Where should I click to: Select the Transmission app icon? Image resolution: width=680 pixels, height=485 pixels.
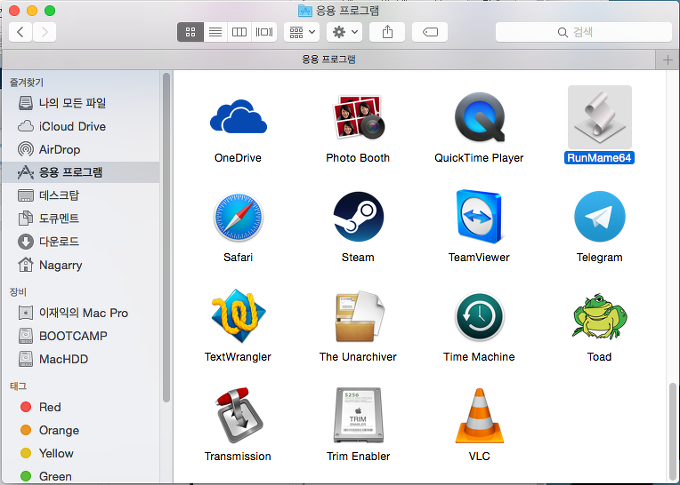pos(239,416)
